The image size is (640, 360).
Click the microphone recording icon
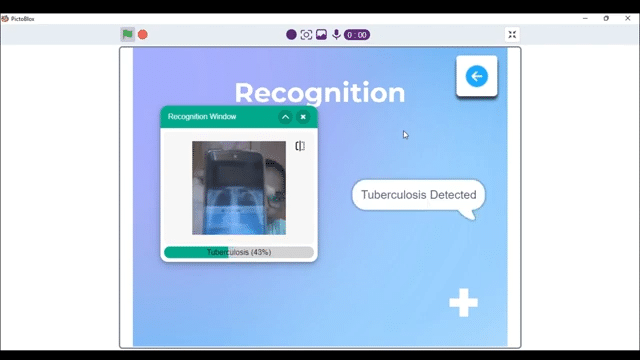tap(336, 35)
